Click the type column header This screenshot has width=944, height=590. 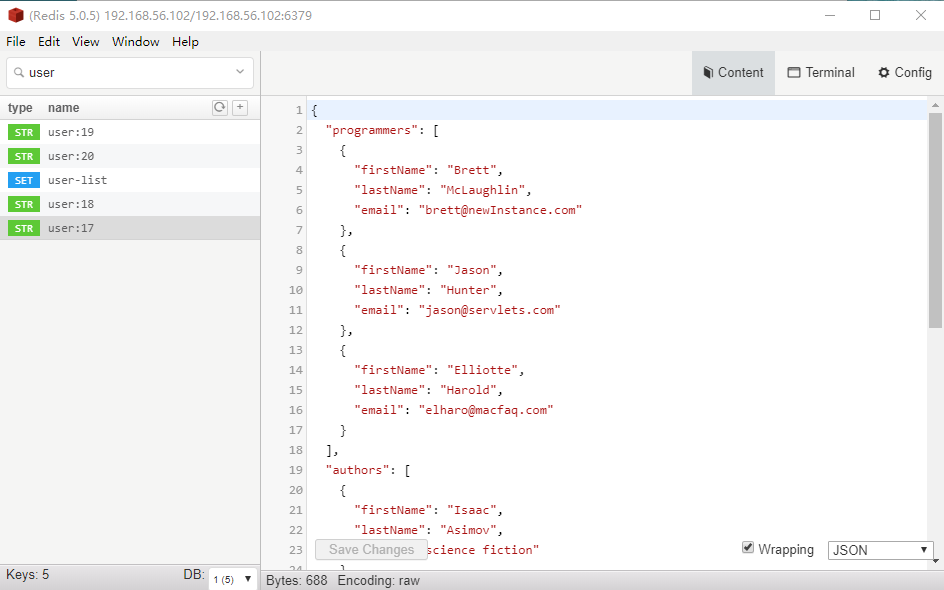click(20, 108)
